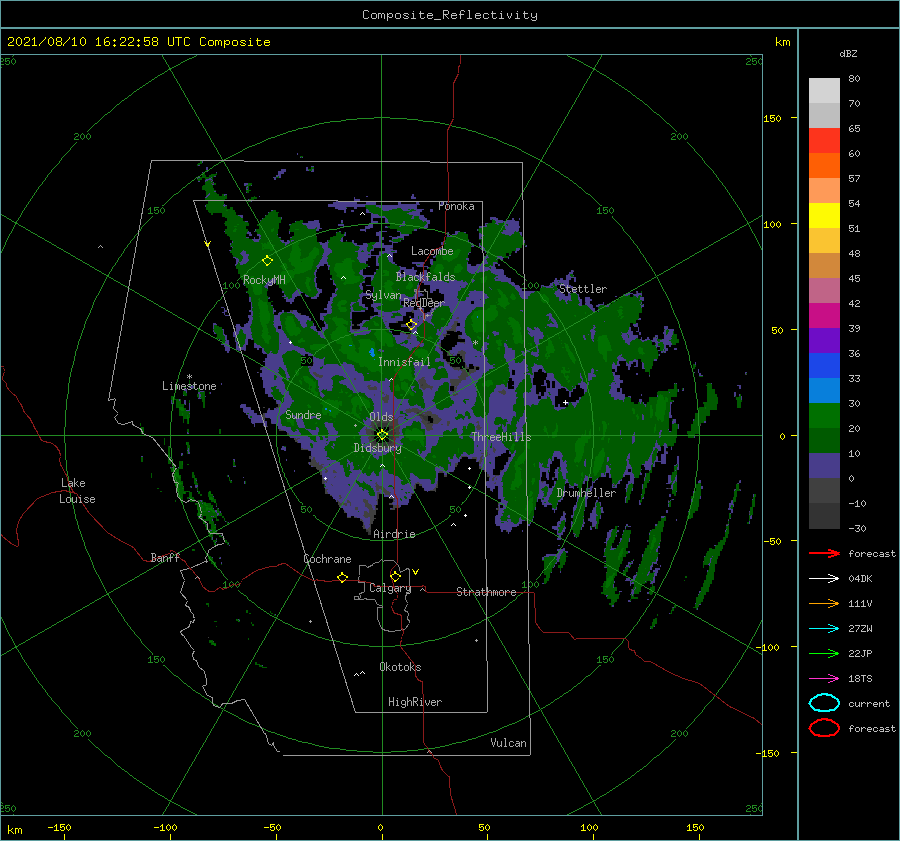Image resolution: width=900 pixels, height=841 pixels.
Task: Click the red forecast arrow legend icon
Action: click(x=824, y=553)
